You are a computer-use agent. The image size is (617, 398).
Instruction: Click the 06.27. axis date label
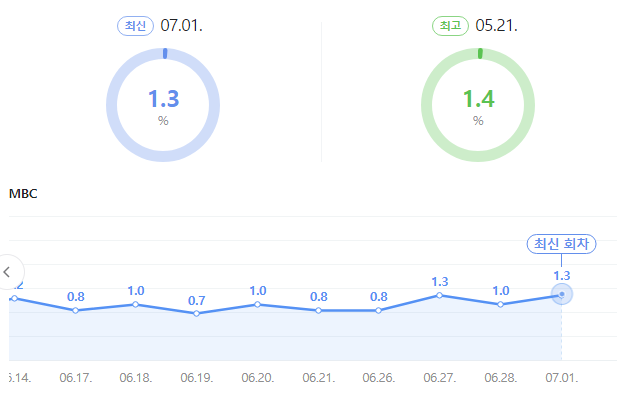pyautogui.click(x=440, y=378)
